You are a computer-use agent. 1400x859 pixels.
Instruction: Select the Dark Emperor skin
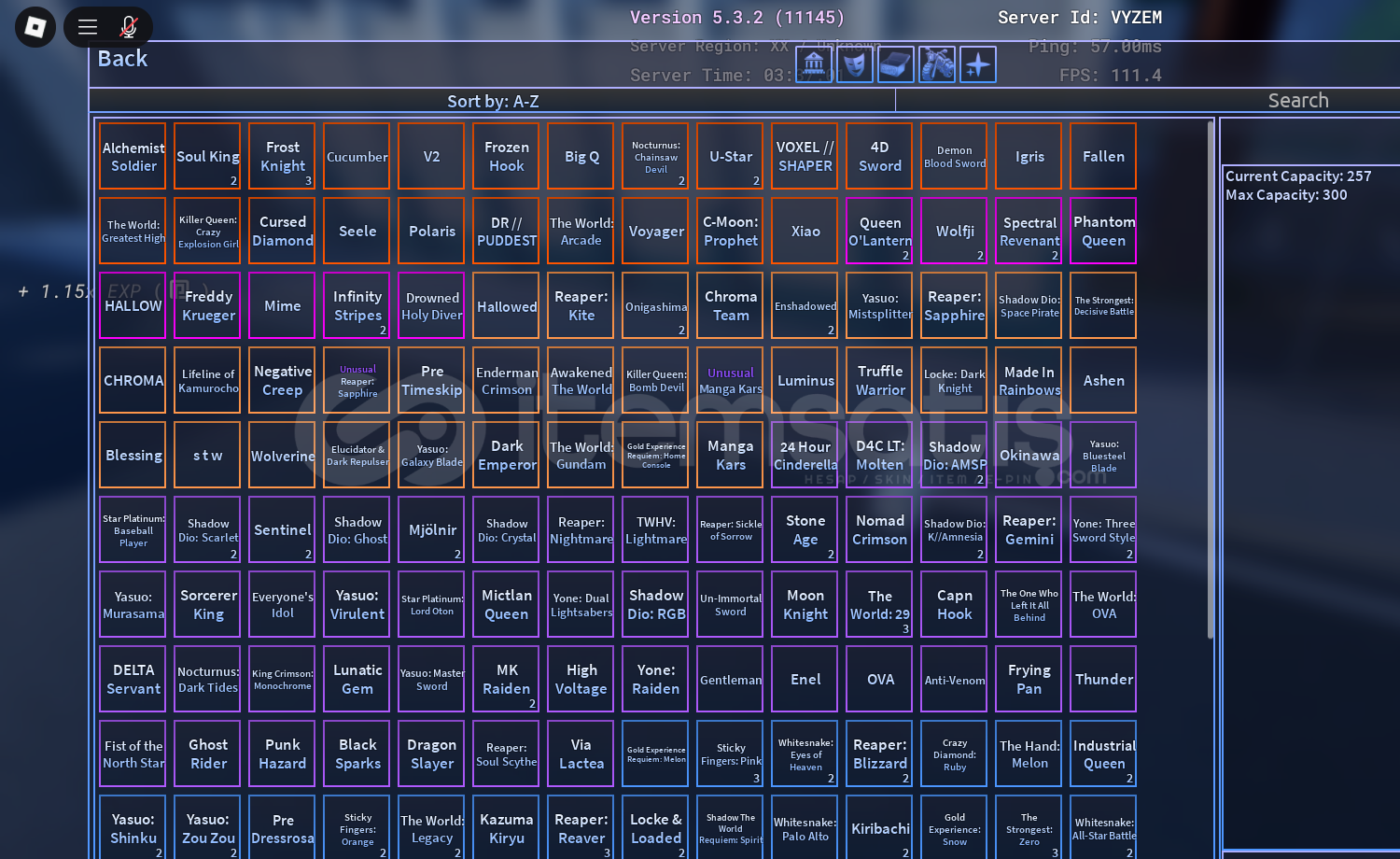pos(507,456)
